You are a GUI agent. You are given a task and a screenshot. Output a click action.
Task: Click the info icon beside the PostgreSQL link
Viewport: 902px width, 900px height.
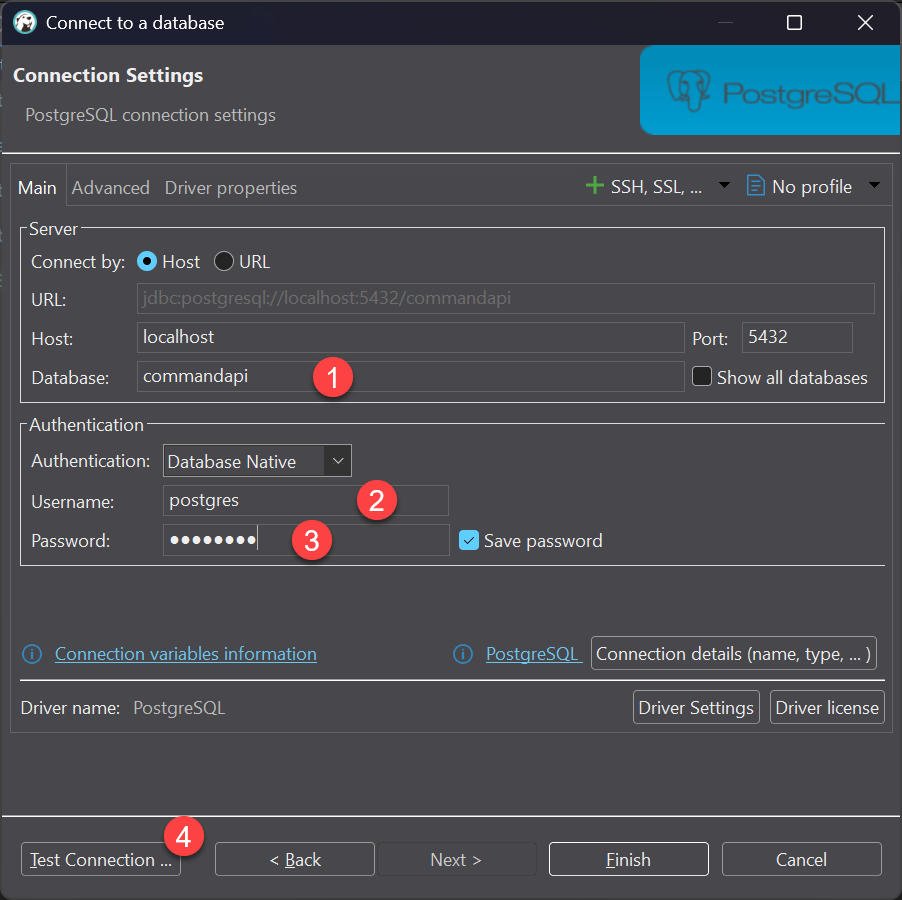463,653
